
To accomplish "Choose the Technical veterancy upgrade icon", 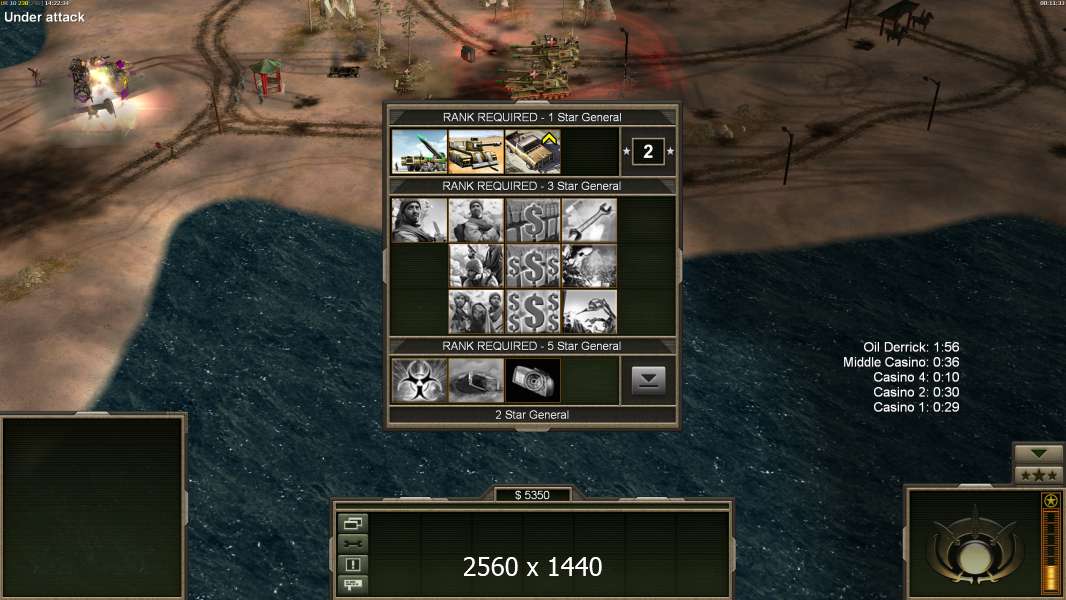I will pyautogui.click(x=533, y=152).
